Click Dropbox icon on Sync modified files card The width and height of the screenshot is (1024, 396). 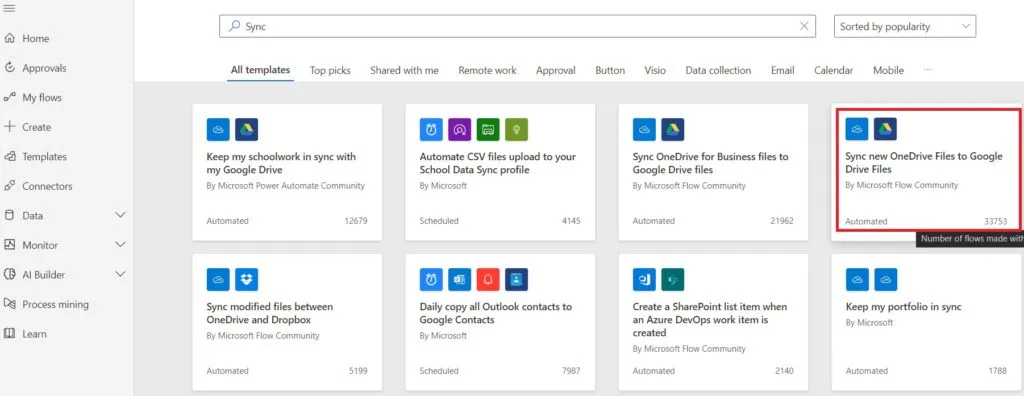pyautogui.click(x=246, y=279)
